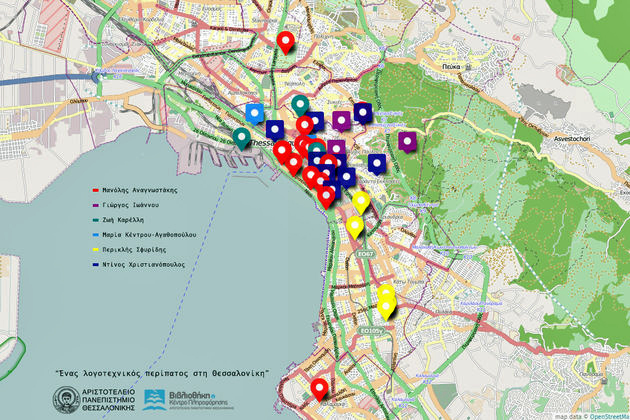Select legend label Γιώργος Ιωάννου
The width and height of the screenshot is (630, 420).
[x=131, y=205]
